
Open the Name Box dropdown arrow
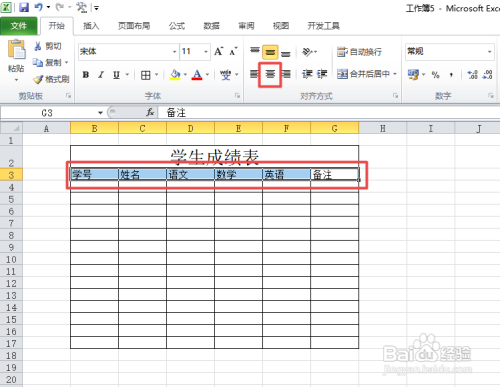(x=100, y=113)
